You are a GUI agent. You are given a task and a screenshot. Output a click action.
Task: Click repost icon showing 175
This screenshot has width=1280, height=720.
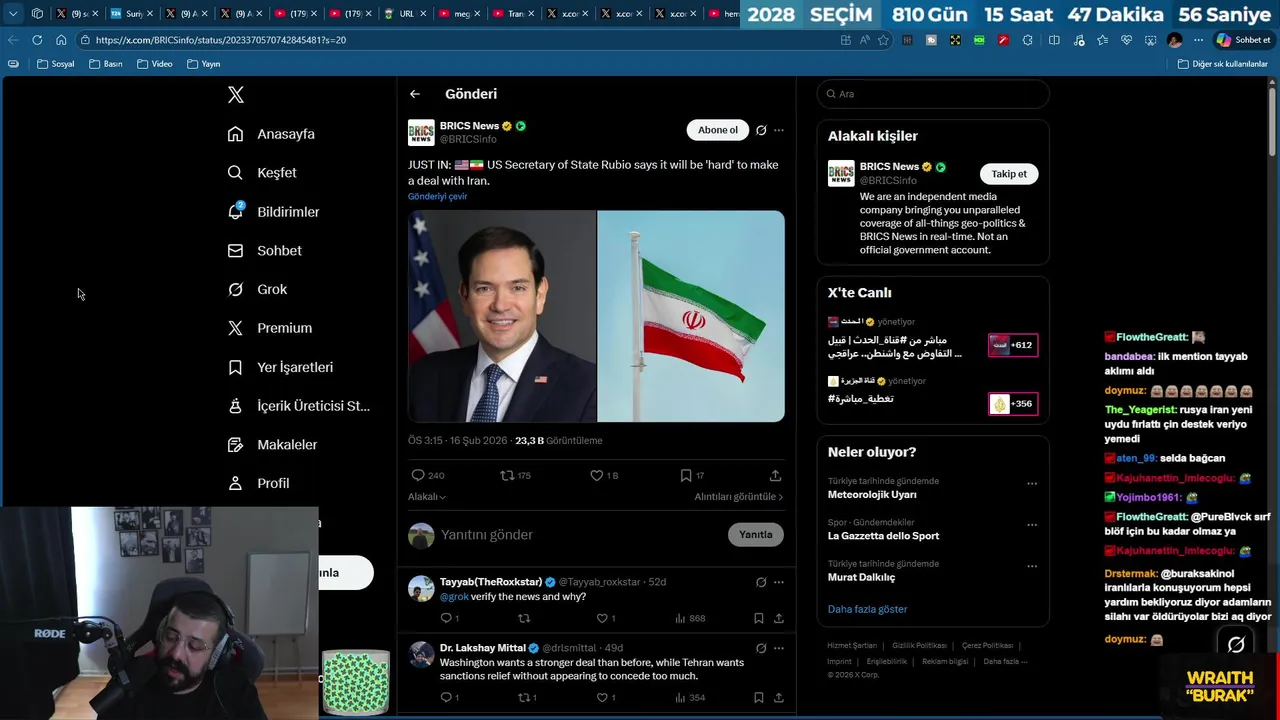click(x=515, y=476)
